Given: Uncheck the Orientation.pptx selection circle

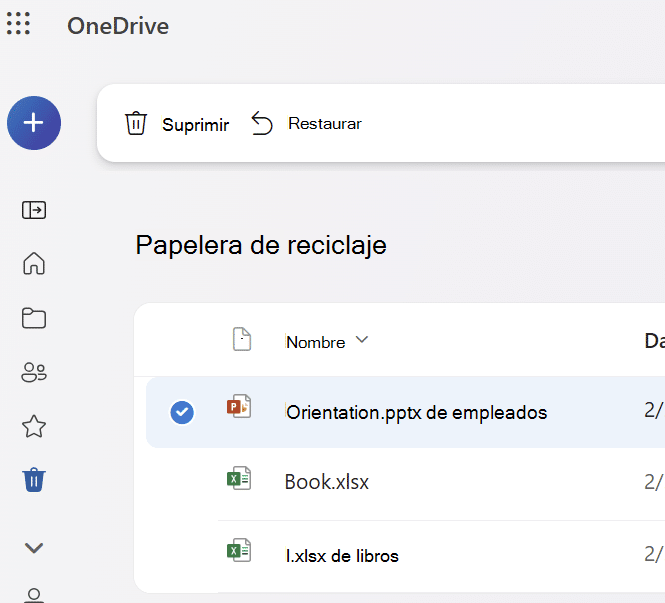Looking at the screenshot, I should pyautogui.click(x=182, y=412).
